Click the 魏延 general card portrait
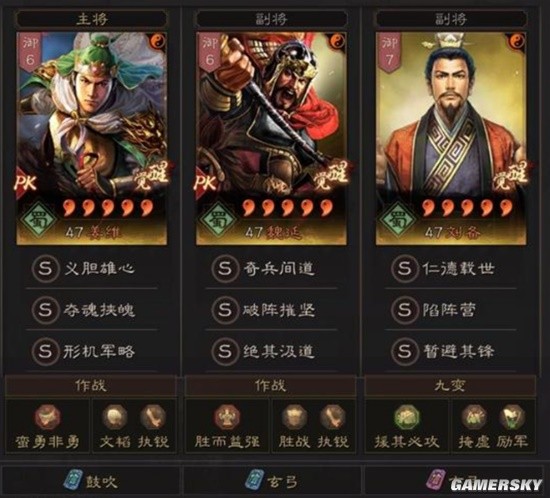 point(271,139)
